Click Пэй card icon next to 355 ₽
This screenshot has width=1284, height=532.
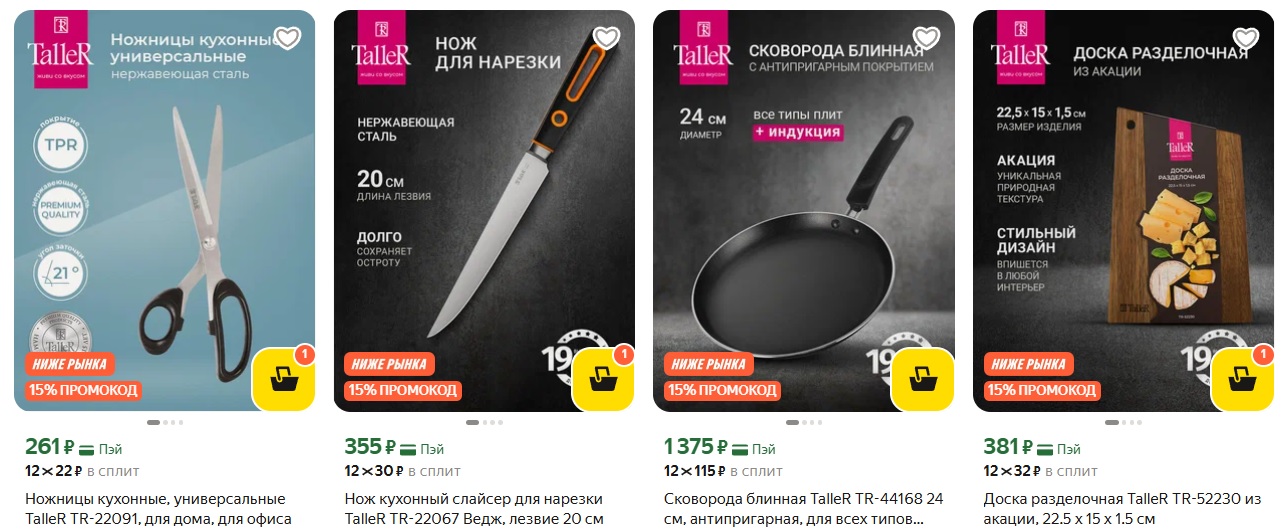[x=407, y=449]
